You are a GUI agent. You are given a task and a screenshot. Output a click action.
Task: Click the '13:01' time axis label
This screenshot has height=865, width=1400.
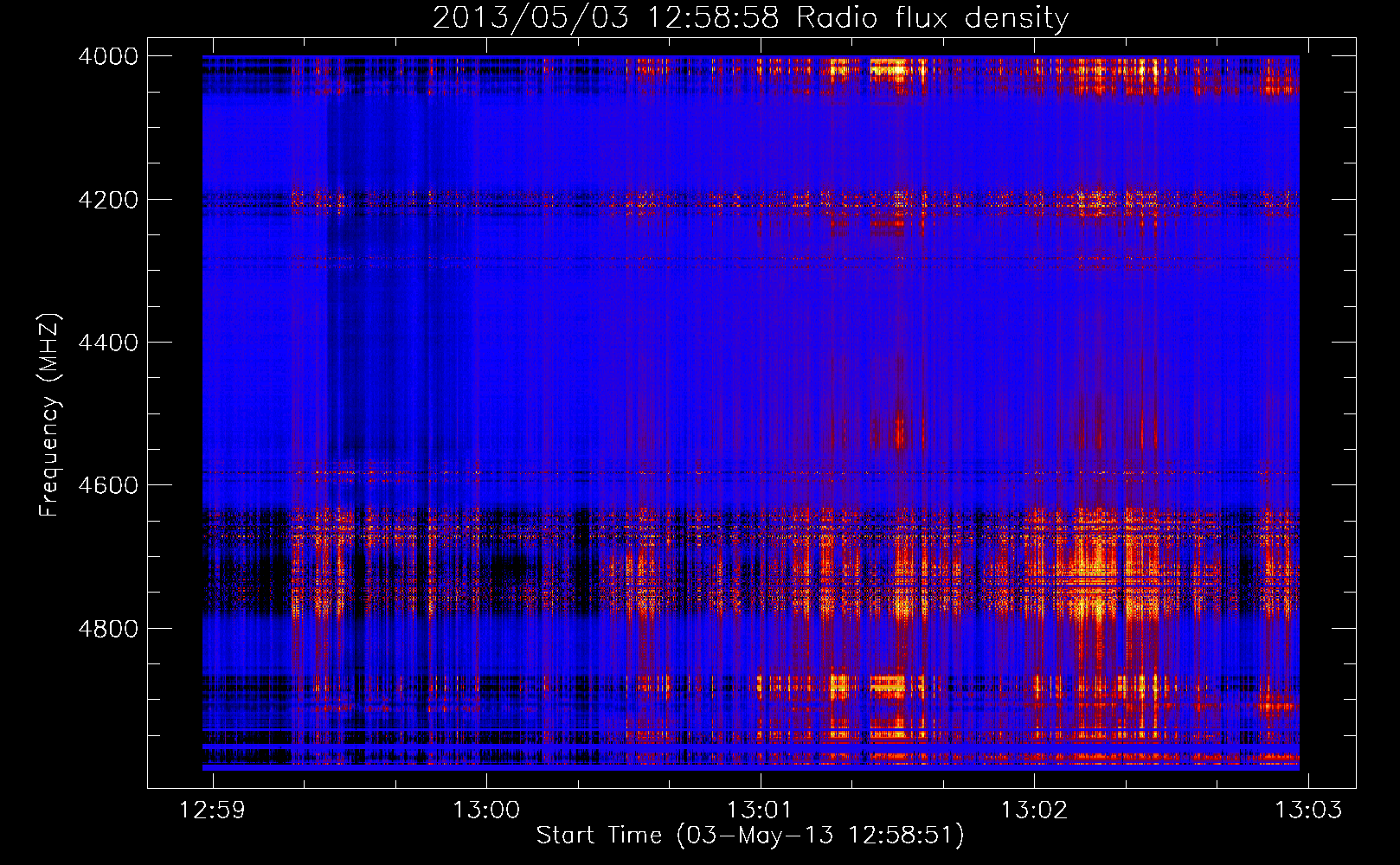pos(760,810)
